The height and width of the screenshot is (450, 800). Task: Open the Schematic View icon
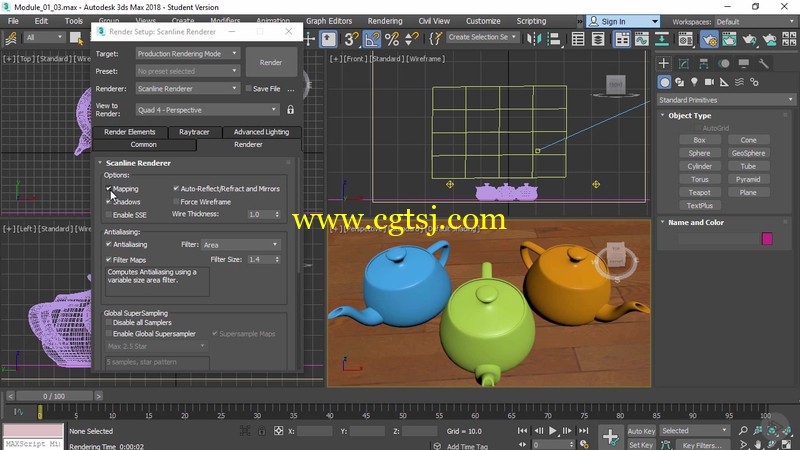click(x=661, y=39)
